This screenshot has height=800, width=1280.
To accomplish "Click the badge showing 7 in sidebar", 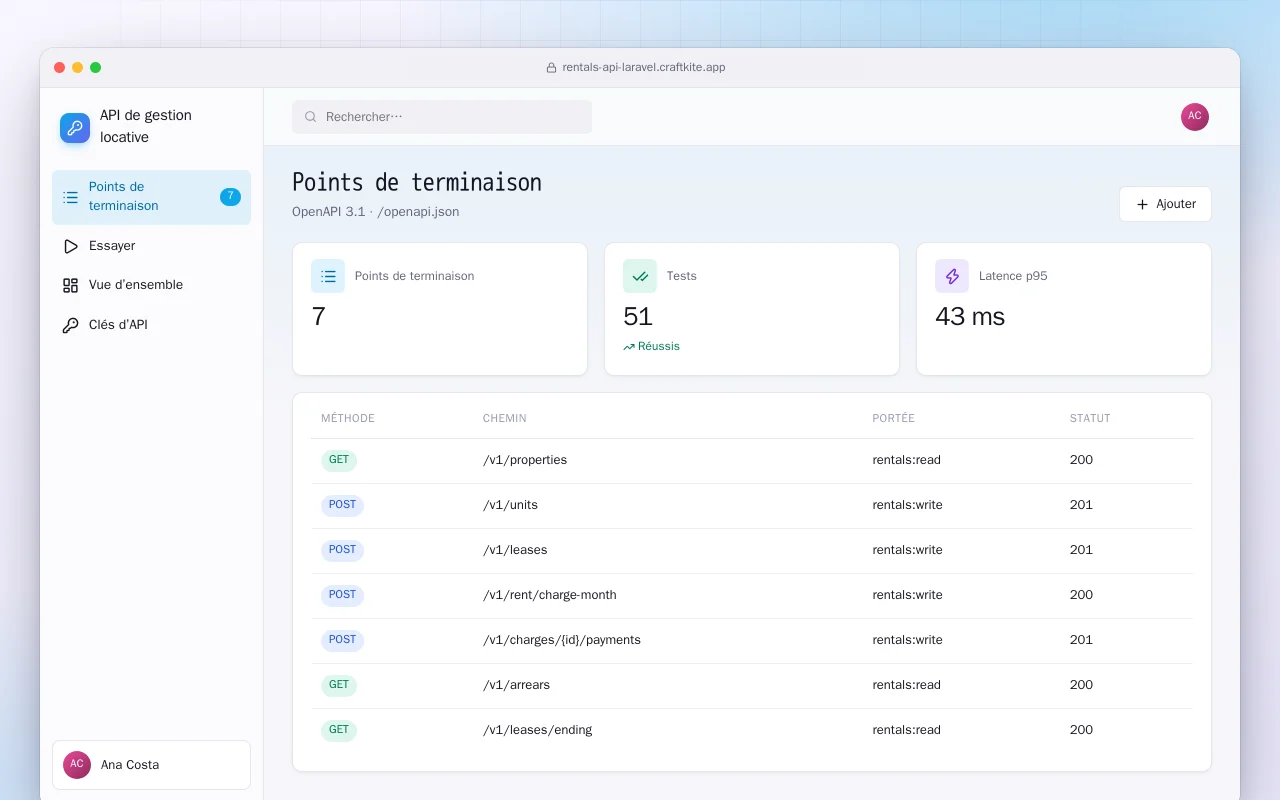I will point(230,197).
